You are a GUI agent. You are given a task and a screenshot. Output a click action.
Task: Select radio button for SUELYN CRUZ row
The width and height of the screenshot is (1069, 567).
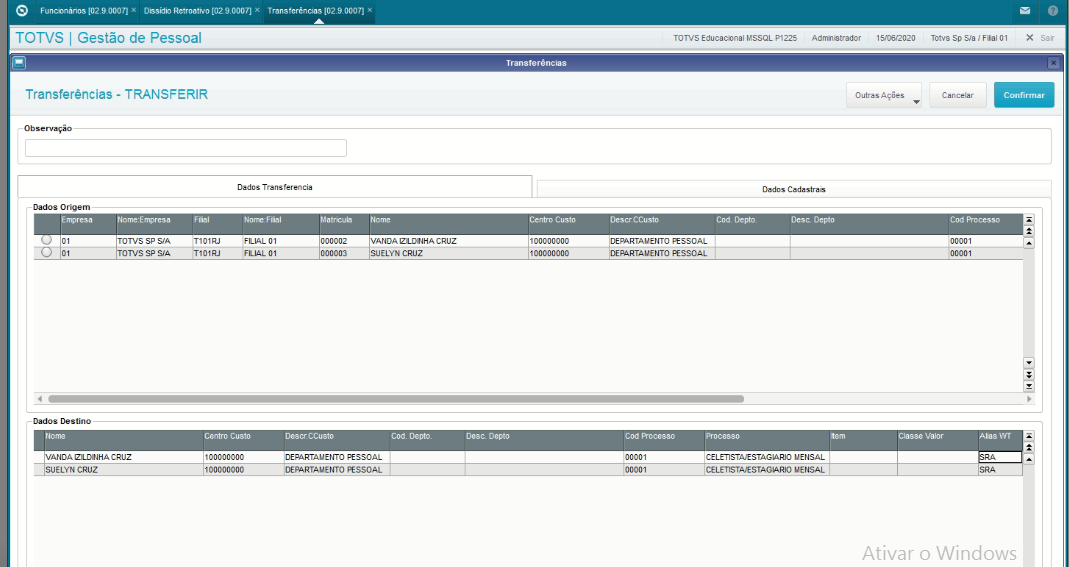point(46,252)
